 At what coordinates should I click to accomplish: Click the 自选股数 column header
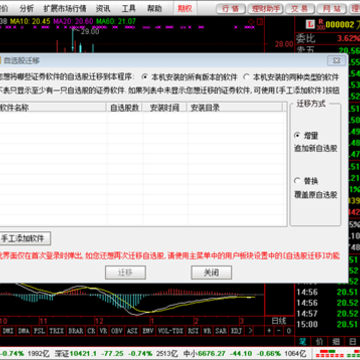point(125,107)
